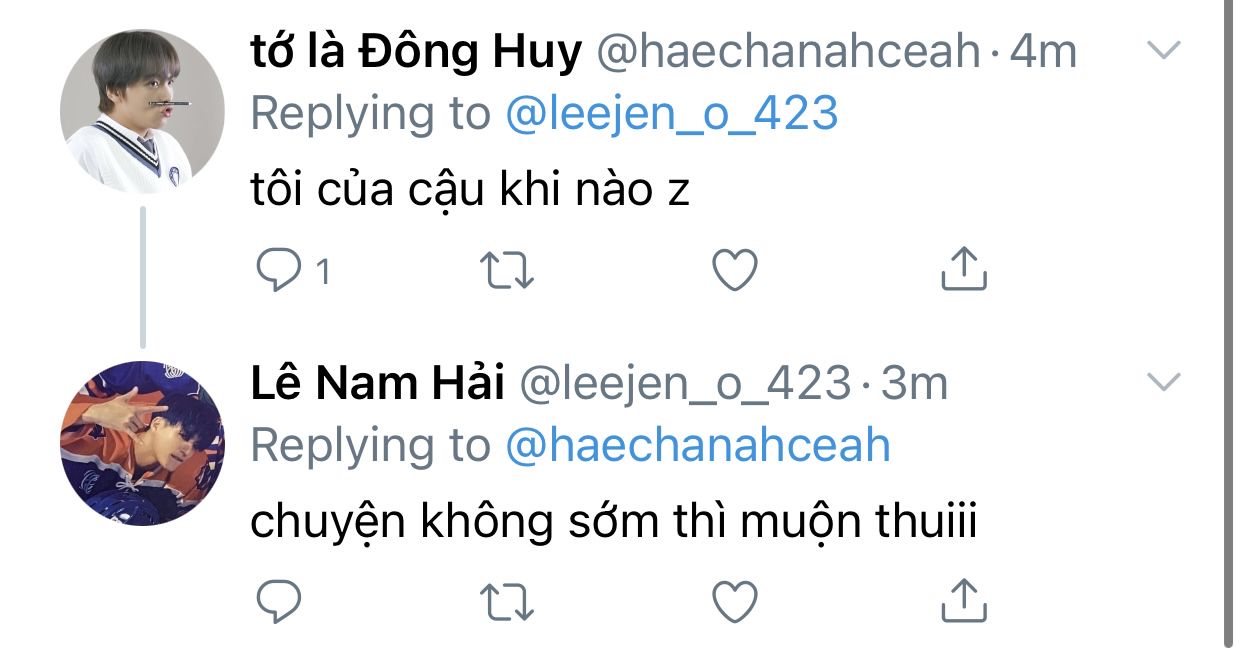The width and height of the screenshot is (1242, 653).
Task: Click the display name 'Lê Nam Hải'
Action: tap(377, 383)
